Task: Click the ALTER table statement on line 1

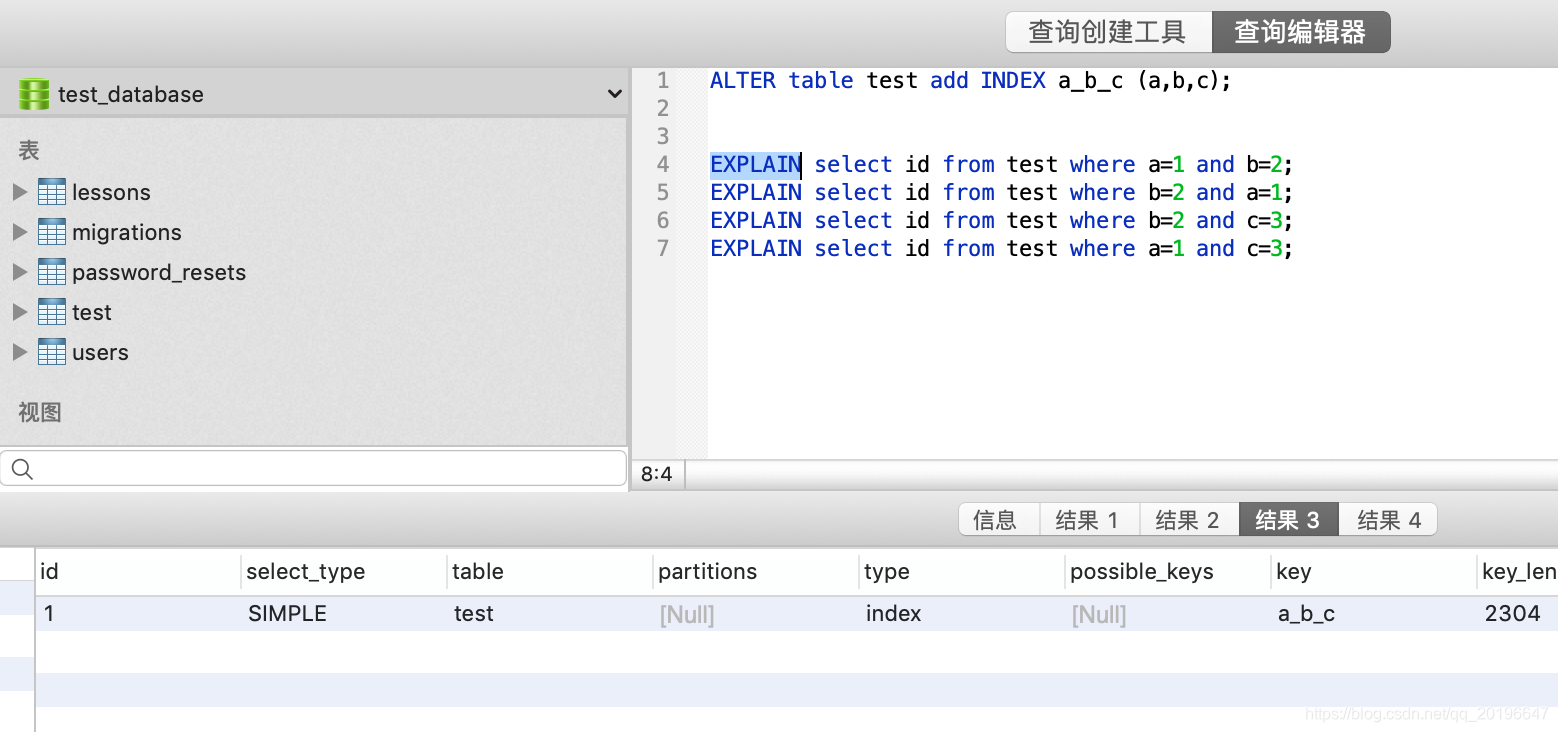Action: 970,80
